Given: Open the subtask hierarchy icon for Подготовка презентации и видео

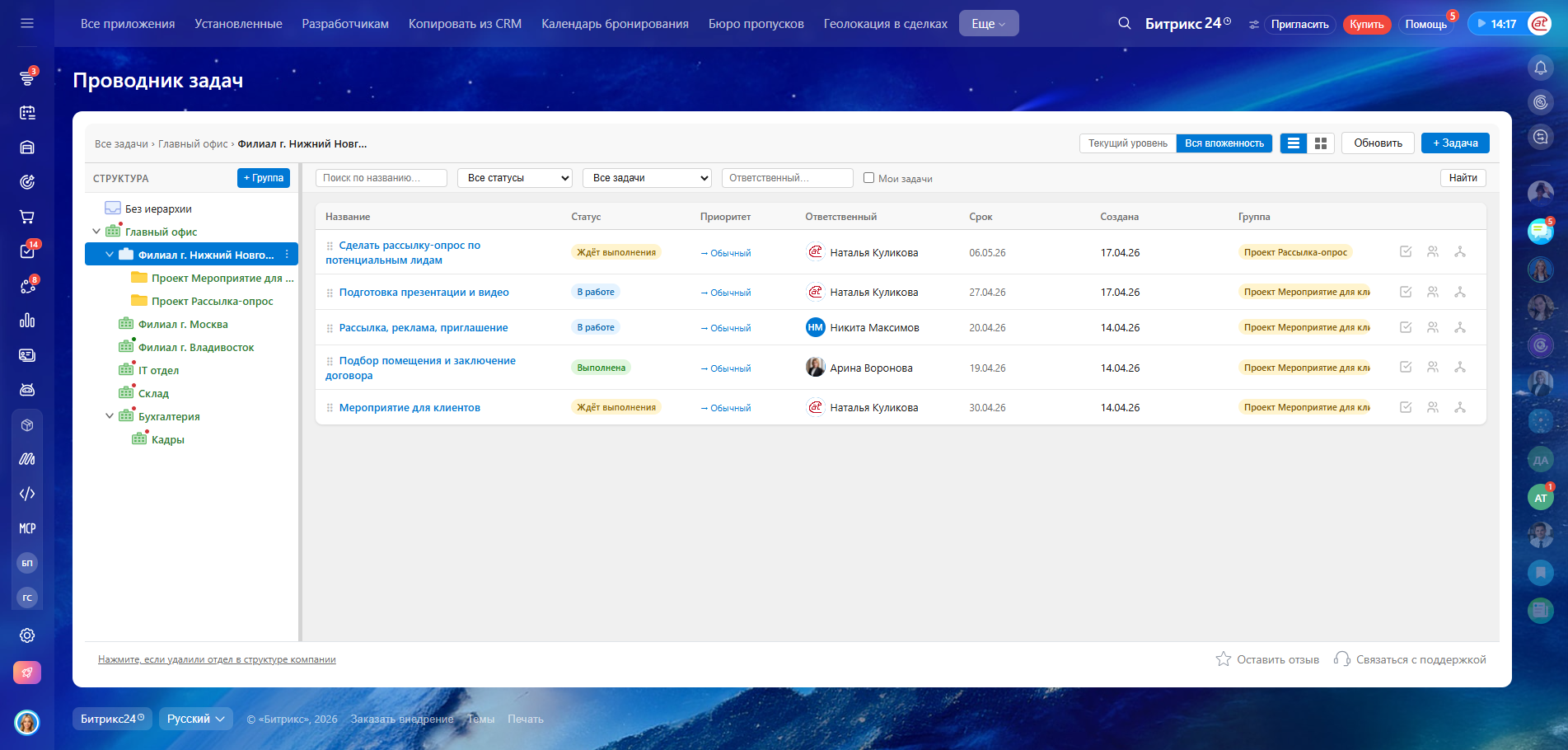Looking at the screenshot, I should click(x=1459, y=292).
